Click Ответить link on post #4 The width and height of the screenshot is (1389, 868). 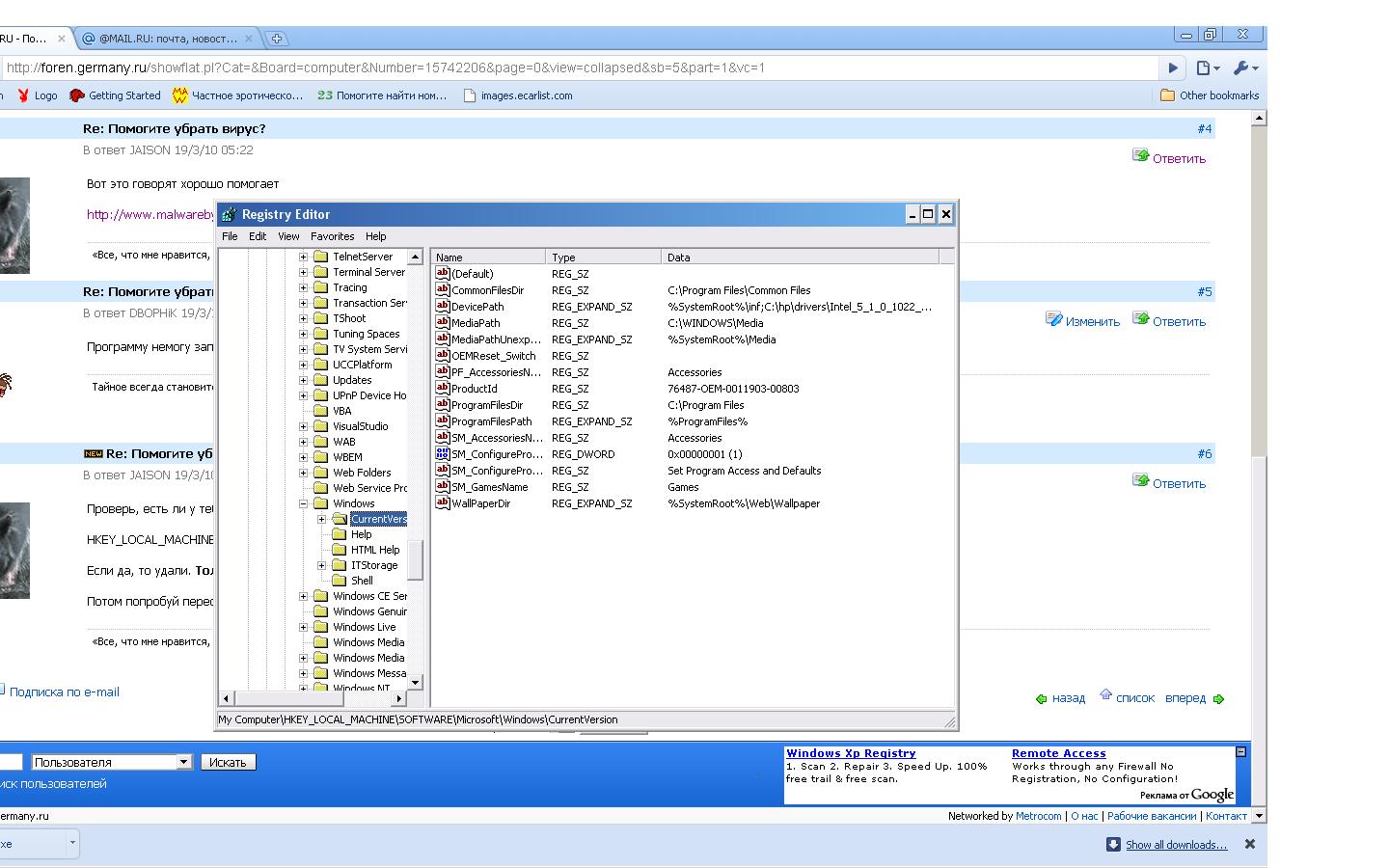(x=1179, y=159)
